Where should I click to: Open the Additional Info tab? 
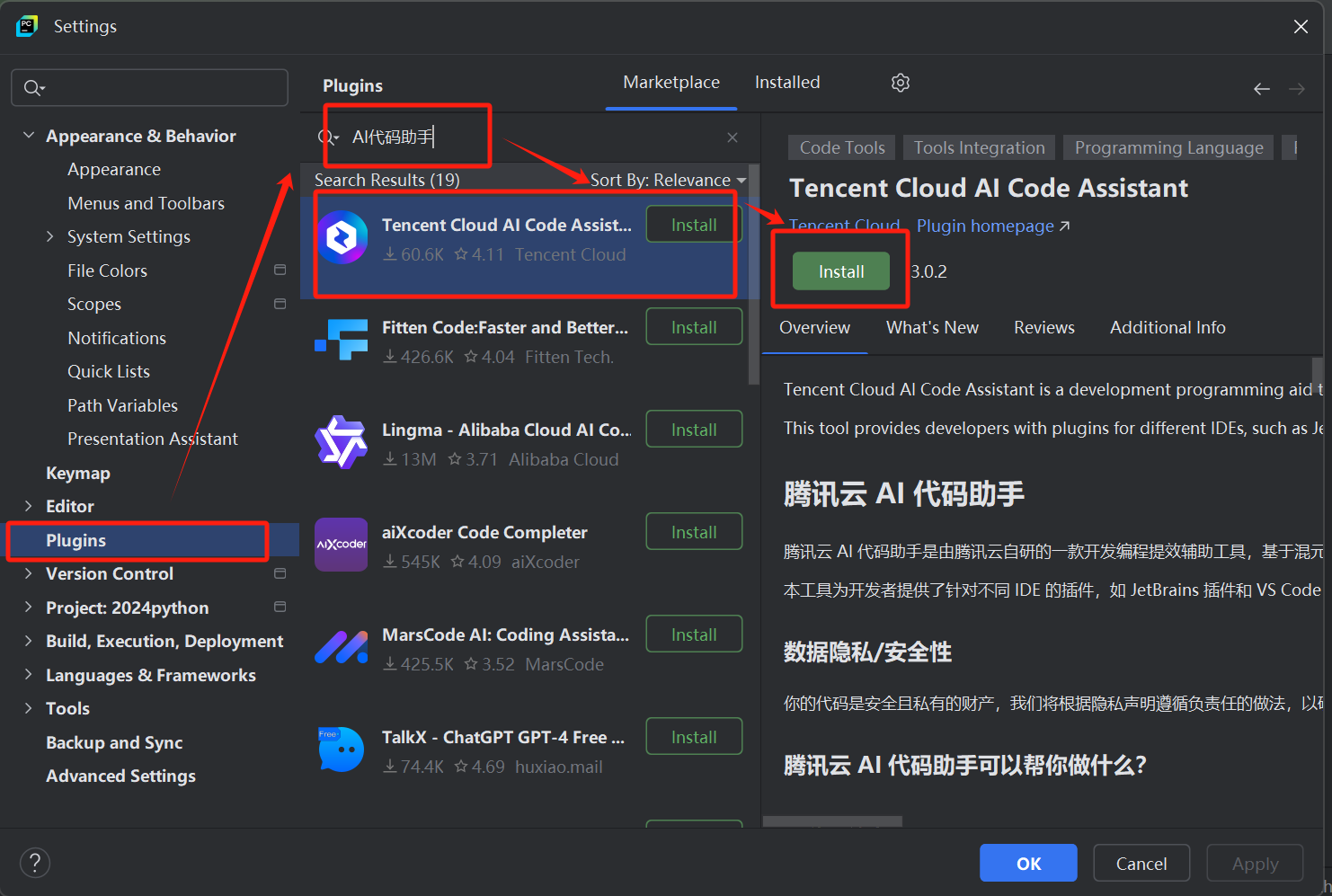1168,328
